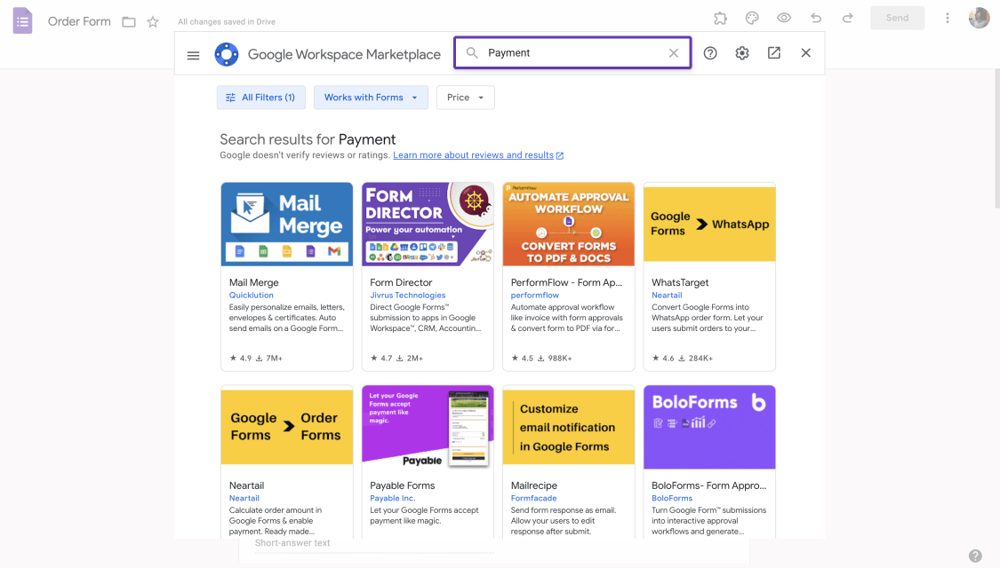
Task: Open the more options vertical dots
Action: (x=947, y=18)
